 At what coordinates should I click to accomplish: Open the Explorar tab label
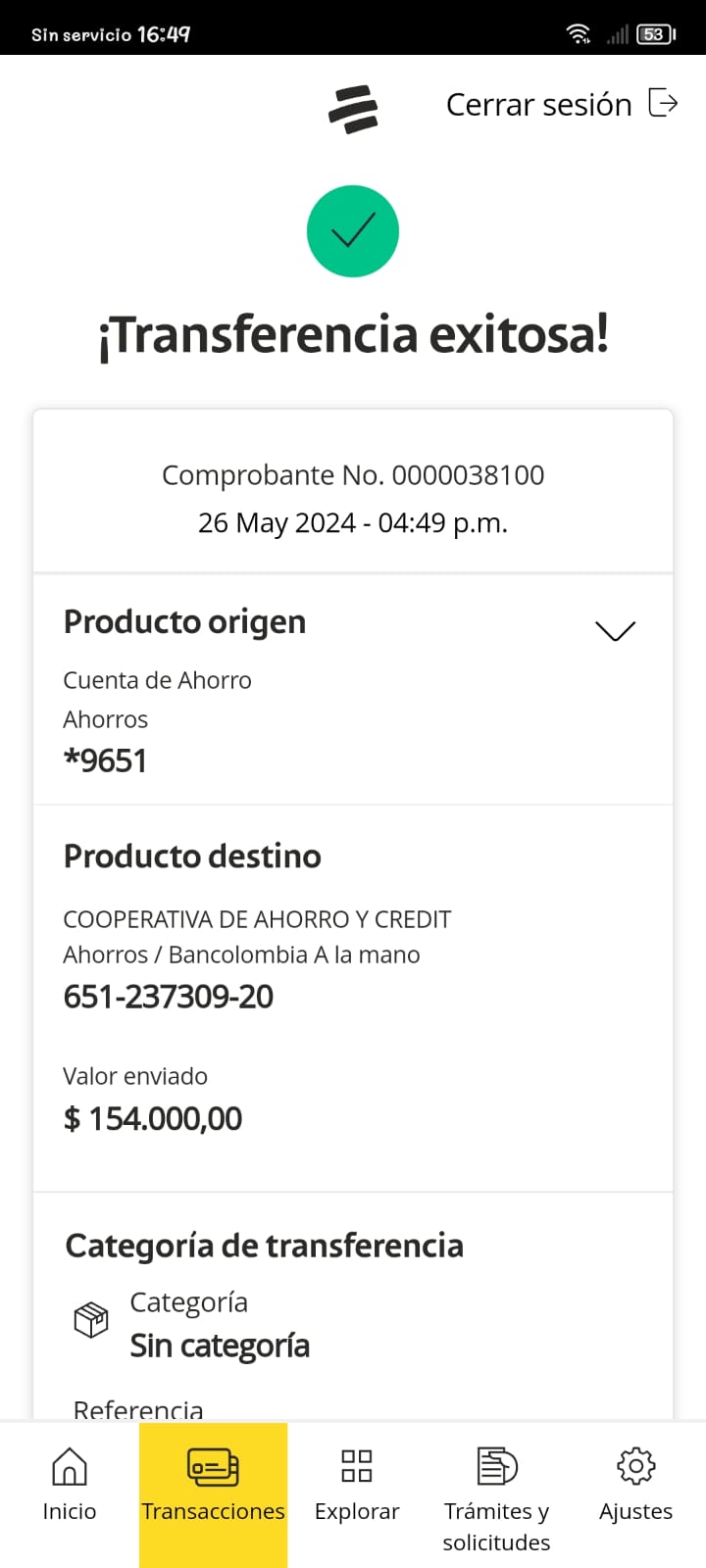(x=357, y=1511)
